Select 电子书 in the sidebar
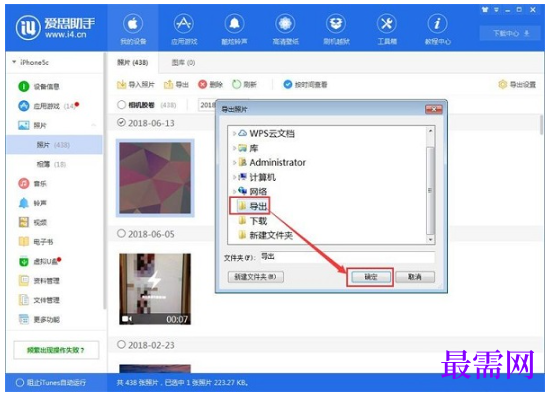The height and width of the screenshot is (396, 553). (x=36, y=242)
